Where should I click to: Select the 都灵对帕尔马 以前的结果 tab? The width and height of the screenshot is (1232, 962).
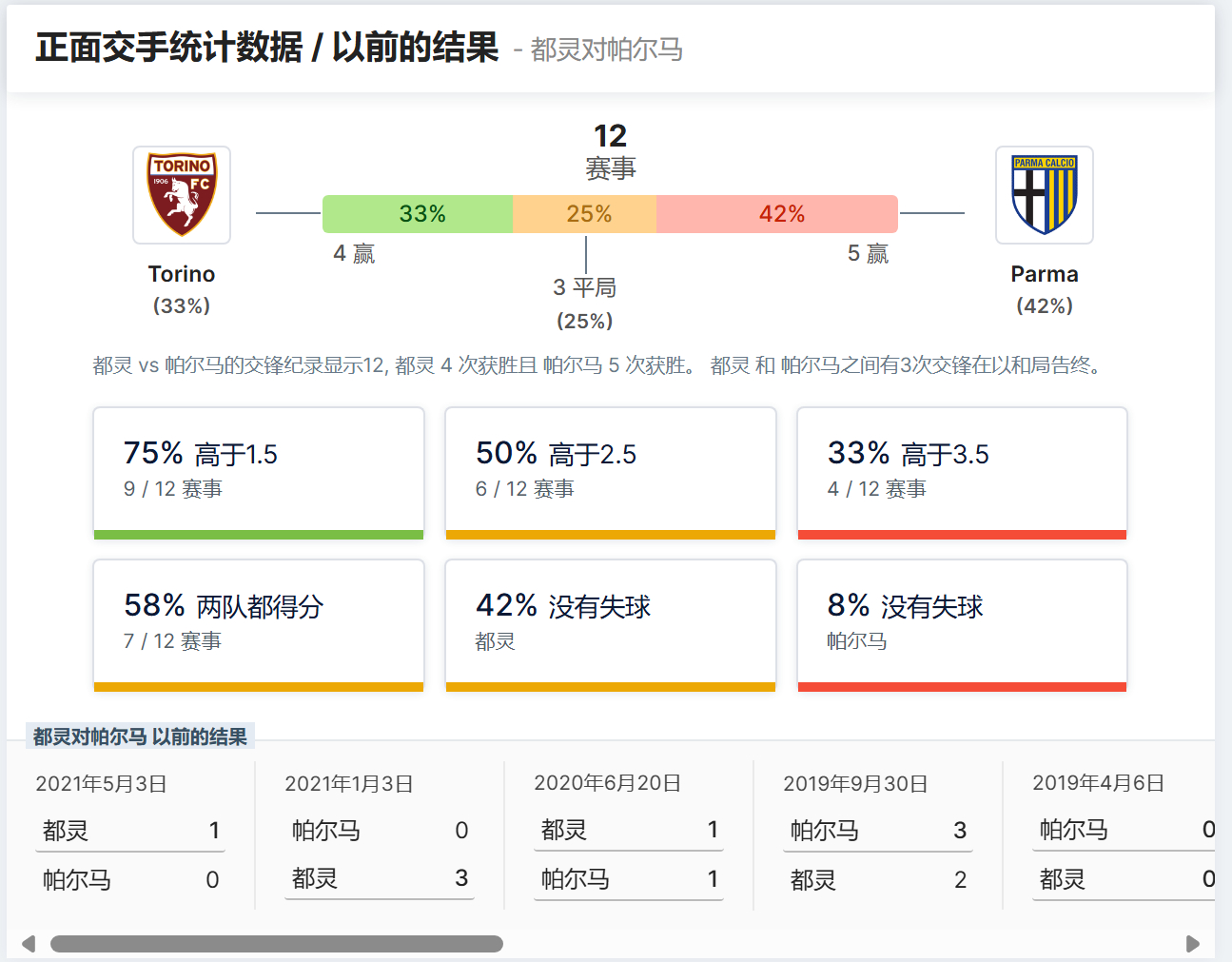[x=140, y=736]
